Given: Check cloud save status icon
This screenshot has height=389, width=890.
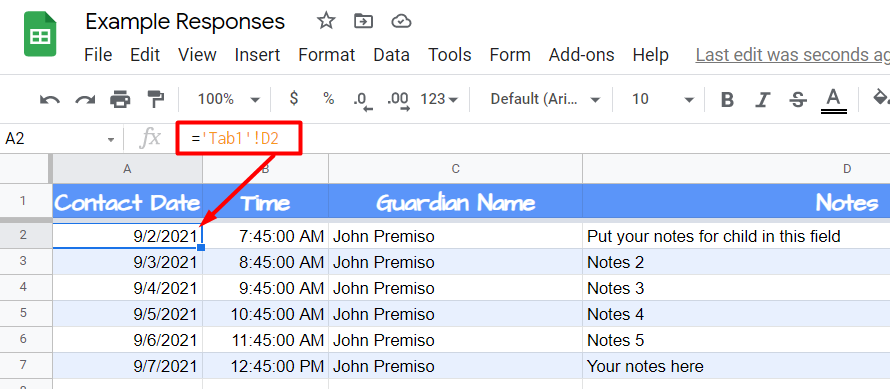Looking at the screenshot, I should click(401, 22).
